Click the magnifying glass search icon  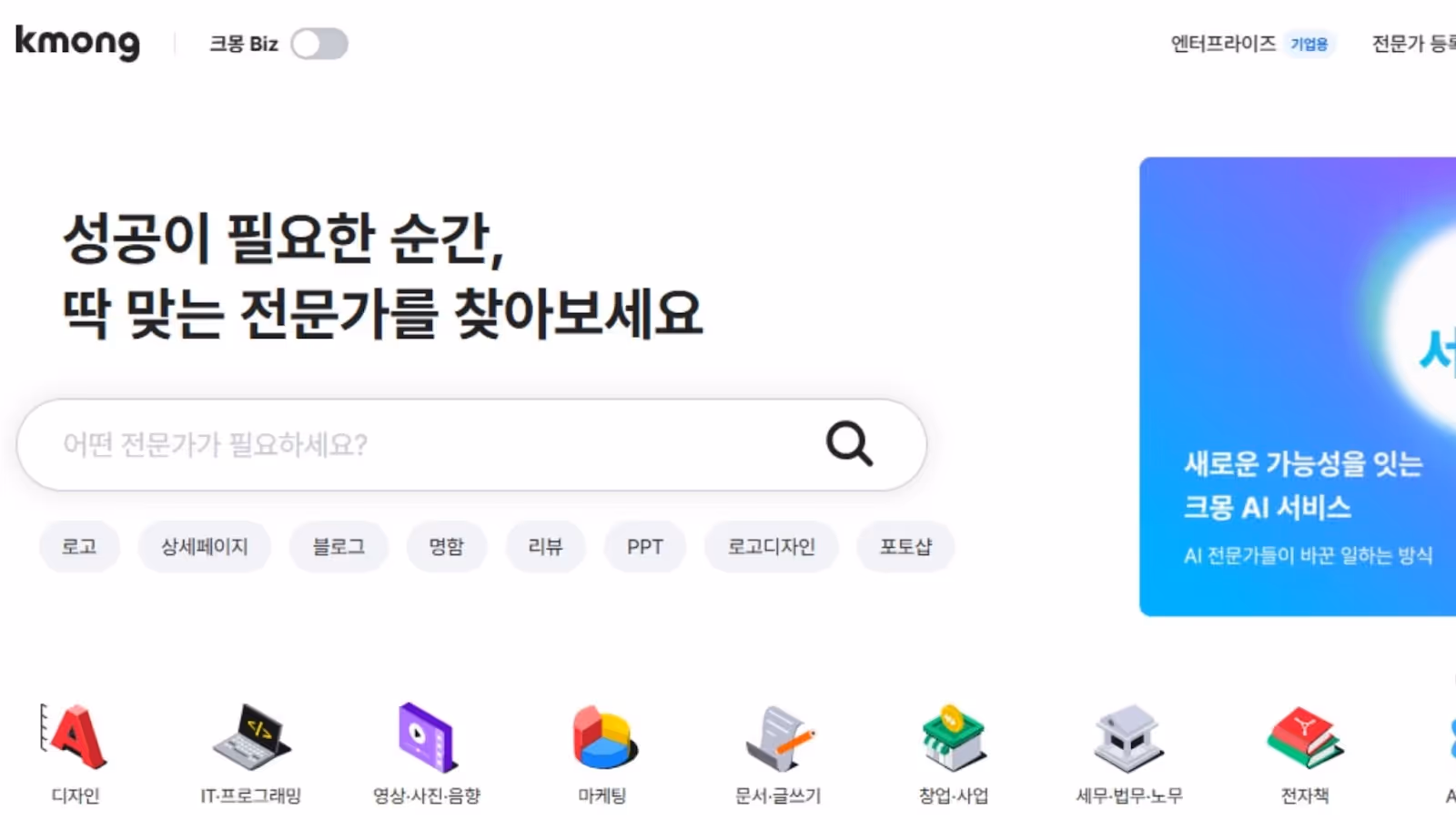[849, 444]
